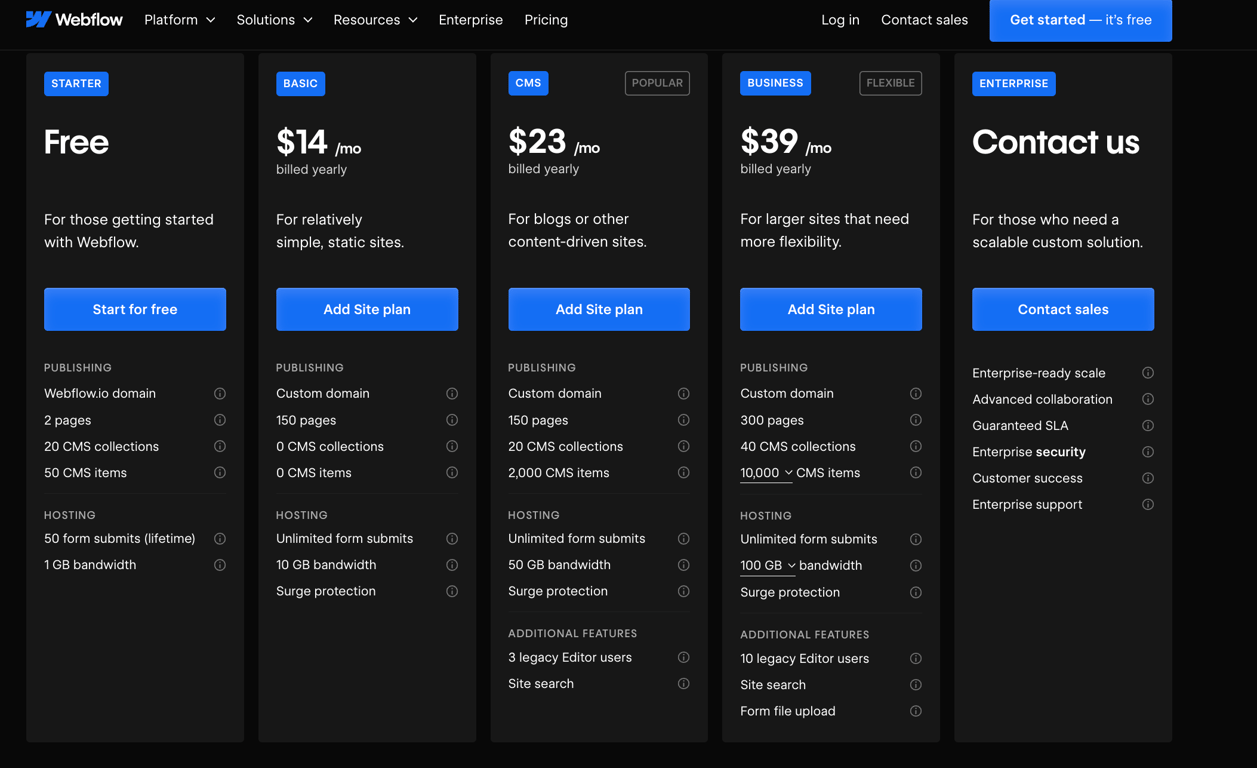Open info icon for 50 GB bandwidth
The width and height of the screenshot is (1257, 768).
coord(684,565)
